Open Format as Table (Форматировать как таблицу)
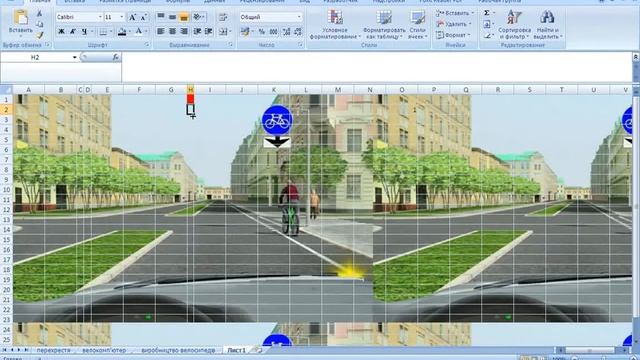This screenshot has width=640, height=360. (x=384, y=24)
